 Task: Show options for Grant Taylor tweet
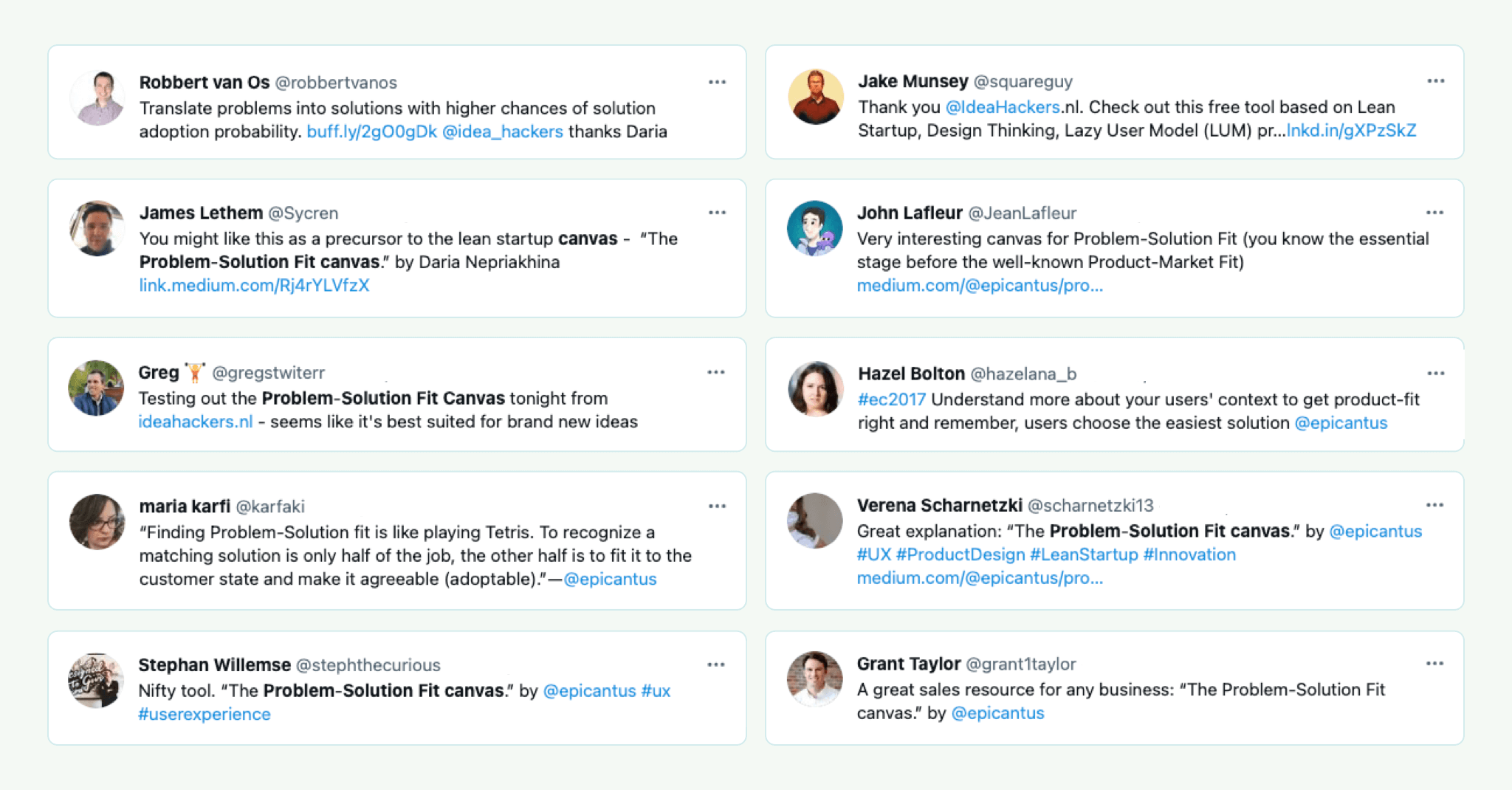click(1434, 664)
